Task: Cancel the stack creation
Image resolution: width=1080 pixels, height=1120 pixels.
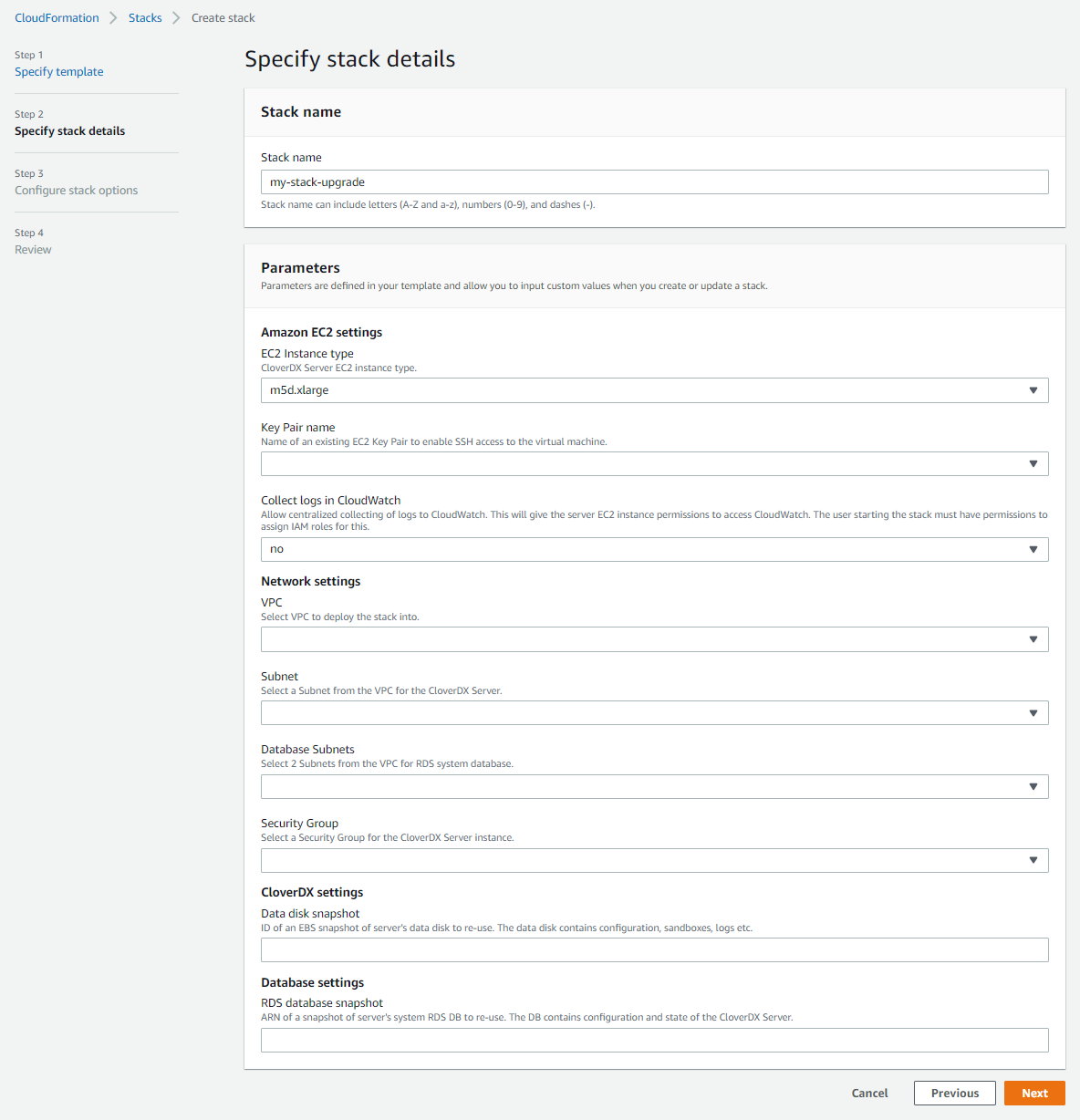Action: tap(868, 1092)
